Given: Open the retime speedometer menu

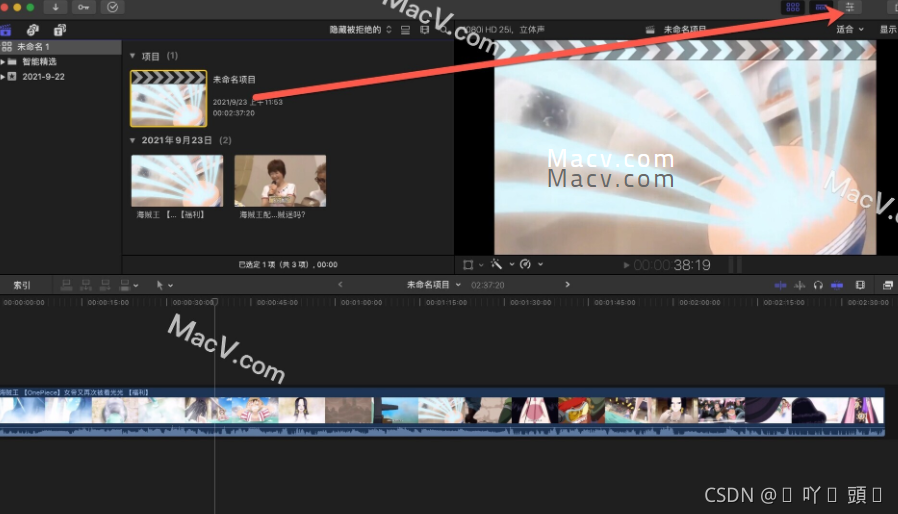Looking at the screenshot, I should [x=525, y=264].
